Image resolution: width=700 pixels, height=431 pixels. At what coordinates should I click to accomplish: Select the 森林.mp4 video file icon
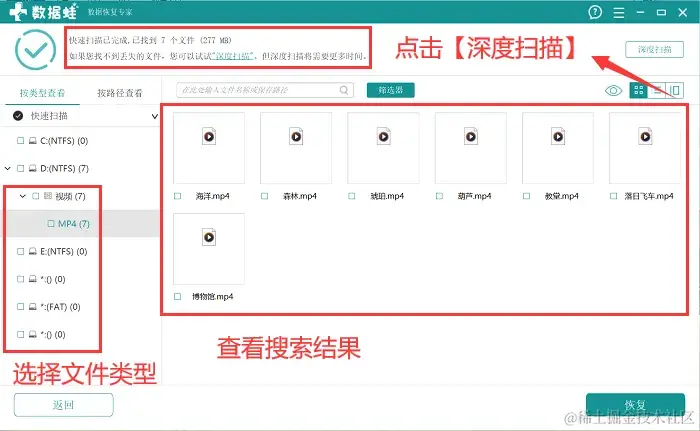(x=296, y=137)
